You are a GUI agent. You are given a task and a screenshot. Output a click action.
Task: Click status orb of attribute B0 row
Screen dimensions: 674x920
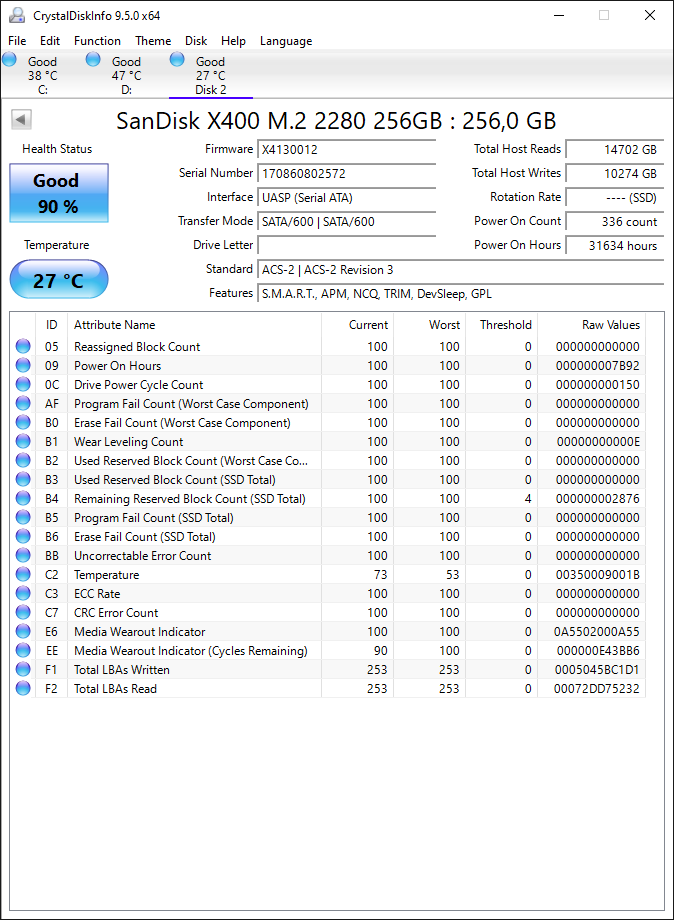coord(23,422)
